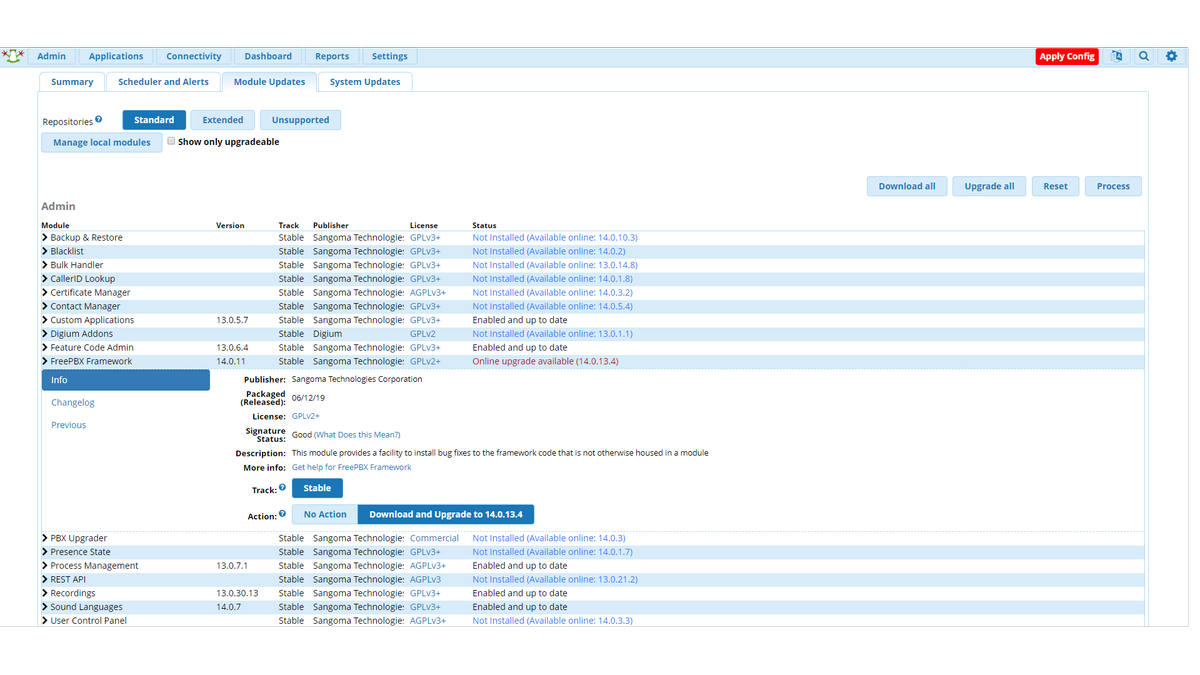Image resolution: width=1200 pixels, height=675 pixels.
Task: Select the Unsupported repository toggle
Action: (300, 119)
